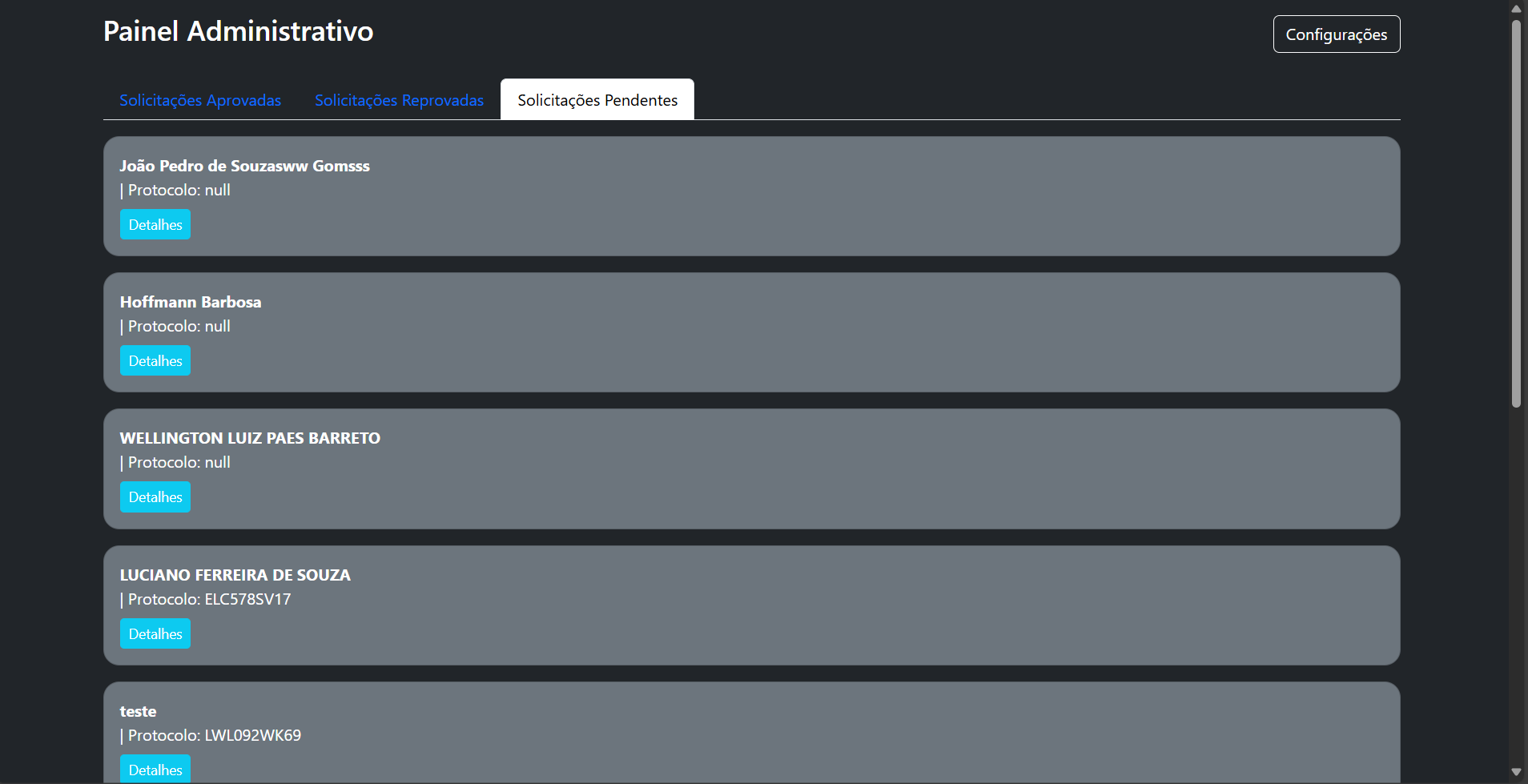Click protocol text LWL092WK69
Screen dimensions: 1528x784
point(252,735)
